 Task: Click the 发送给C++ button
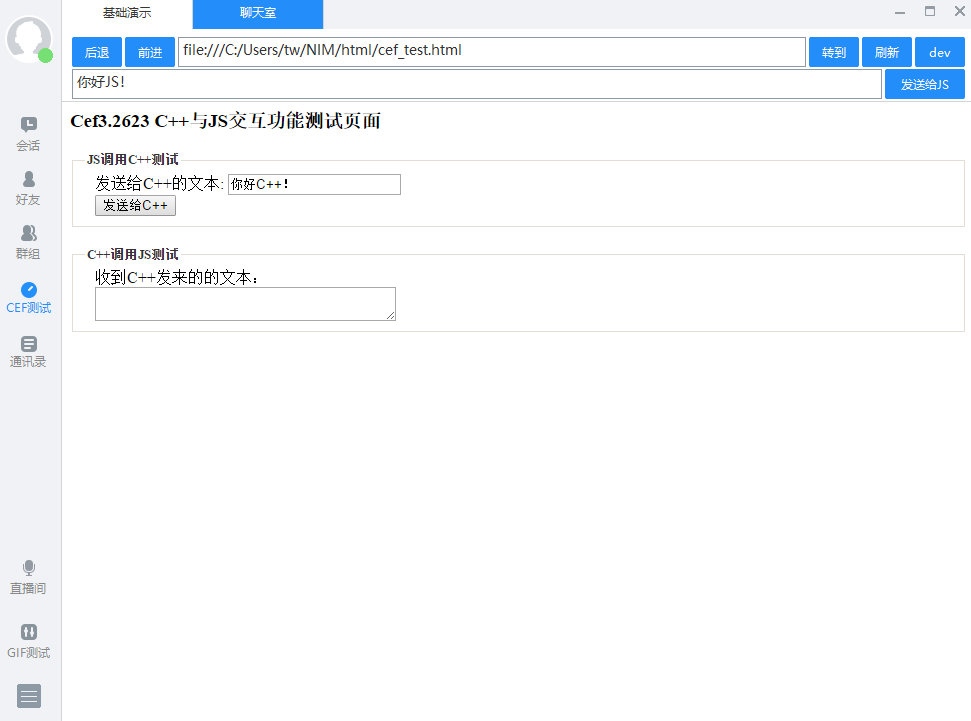[136, 206]
